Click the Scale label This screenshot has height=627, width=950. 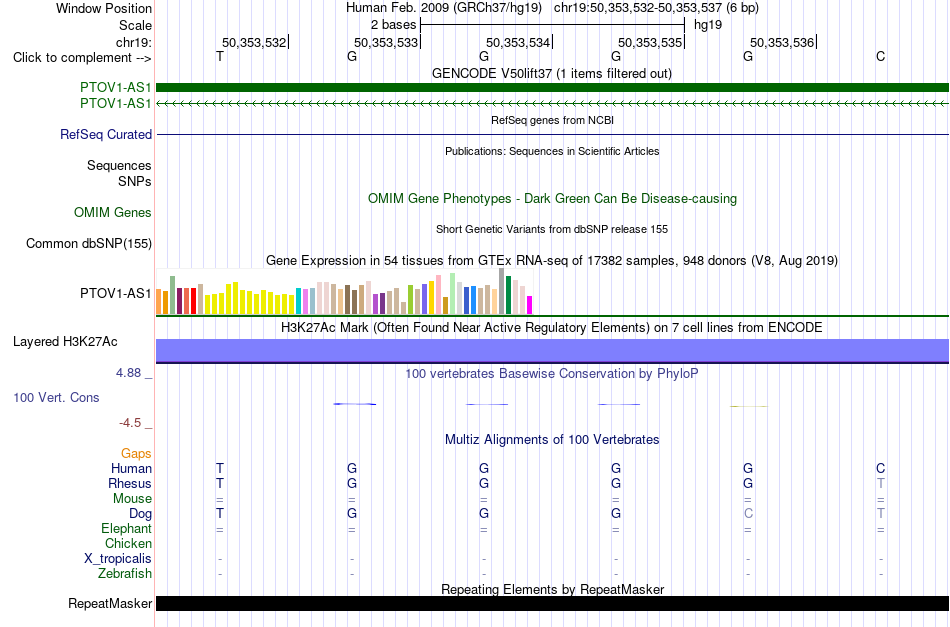click(135, 25)
